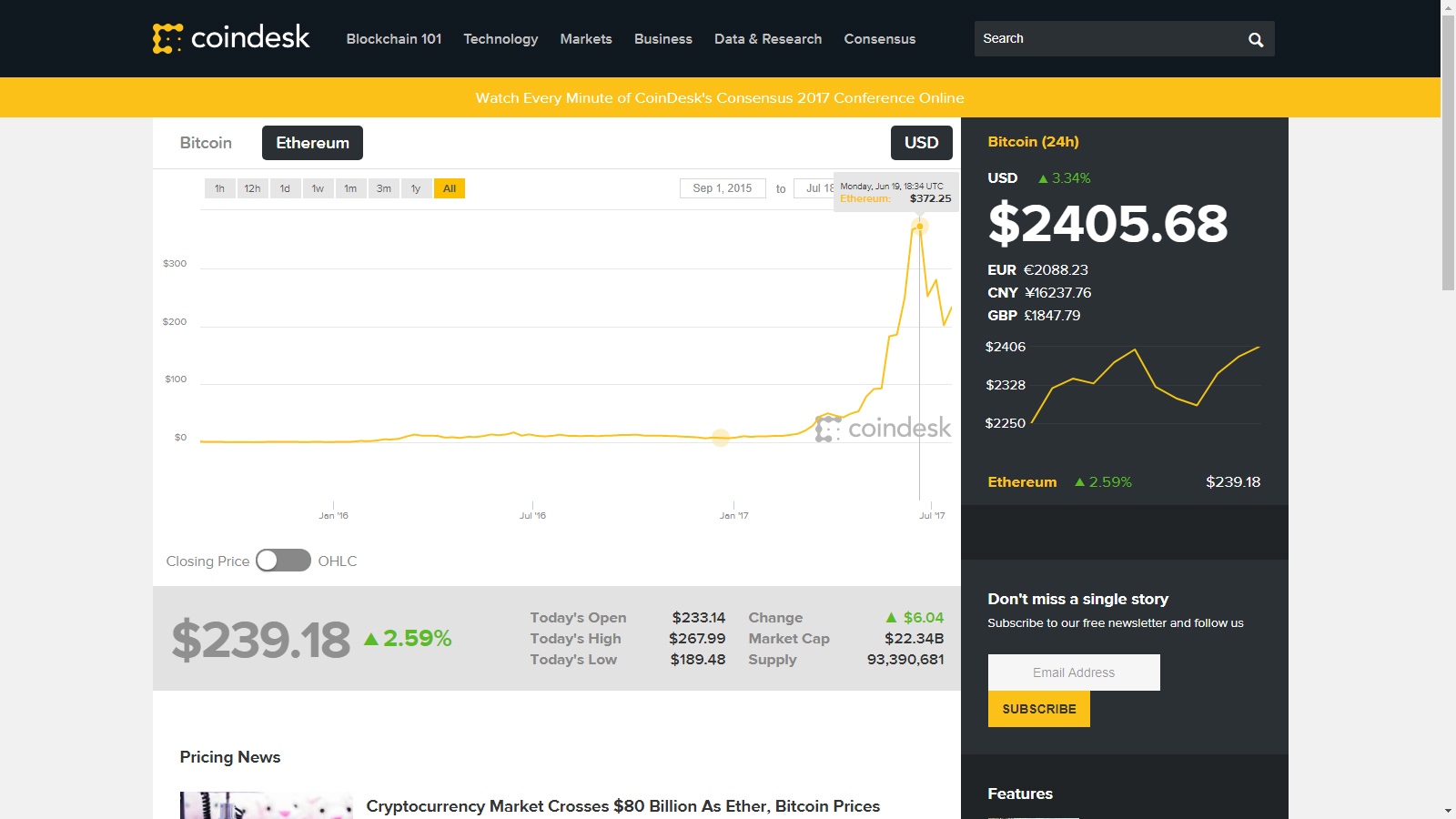Image resolution: width=1456 pixels, height=819 pixels.
Task: Click the scrollbar down arrow
Action: [x=1448, y=810]
